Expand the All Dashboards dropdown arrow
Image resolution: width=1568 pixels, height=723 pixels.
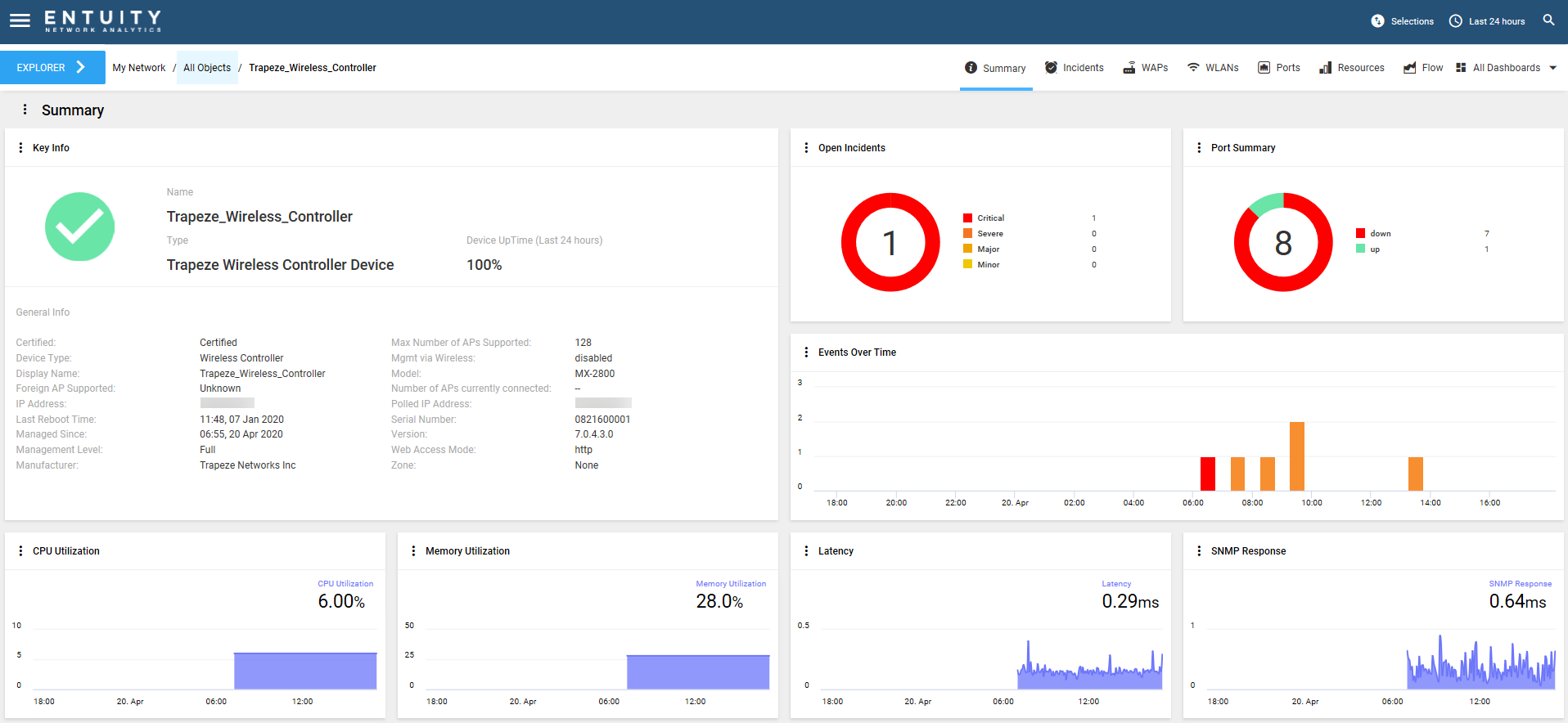tap(1552, 68)
